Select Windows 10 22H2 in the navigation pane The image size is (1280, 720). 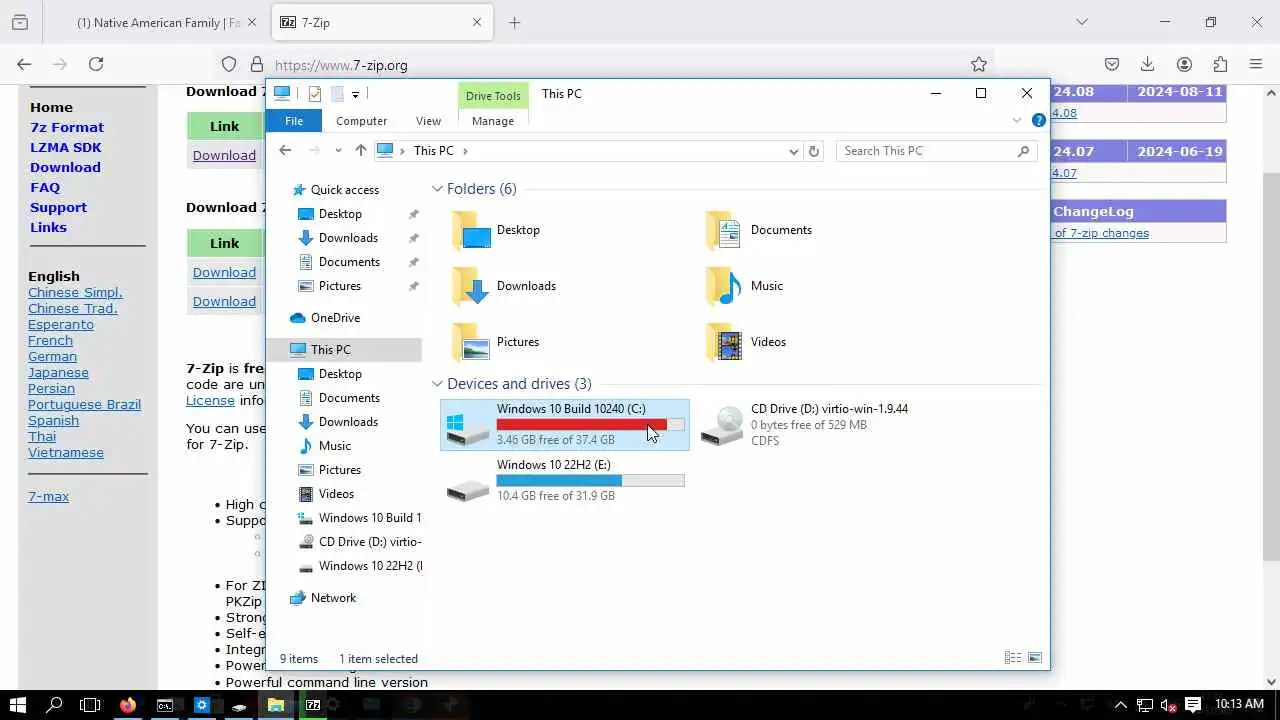coord(370,566)
